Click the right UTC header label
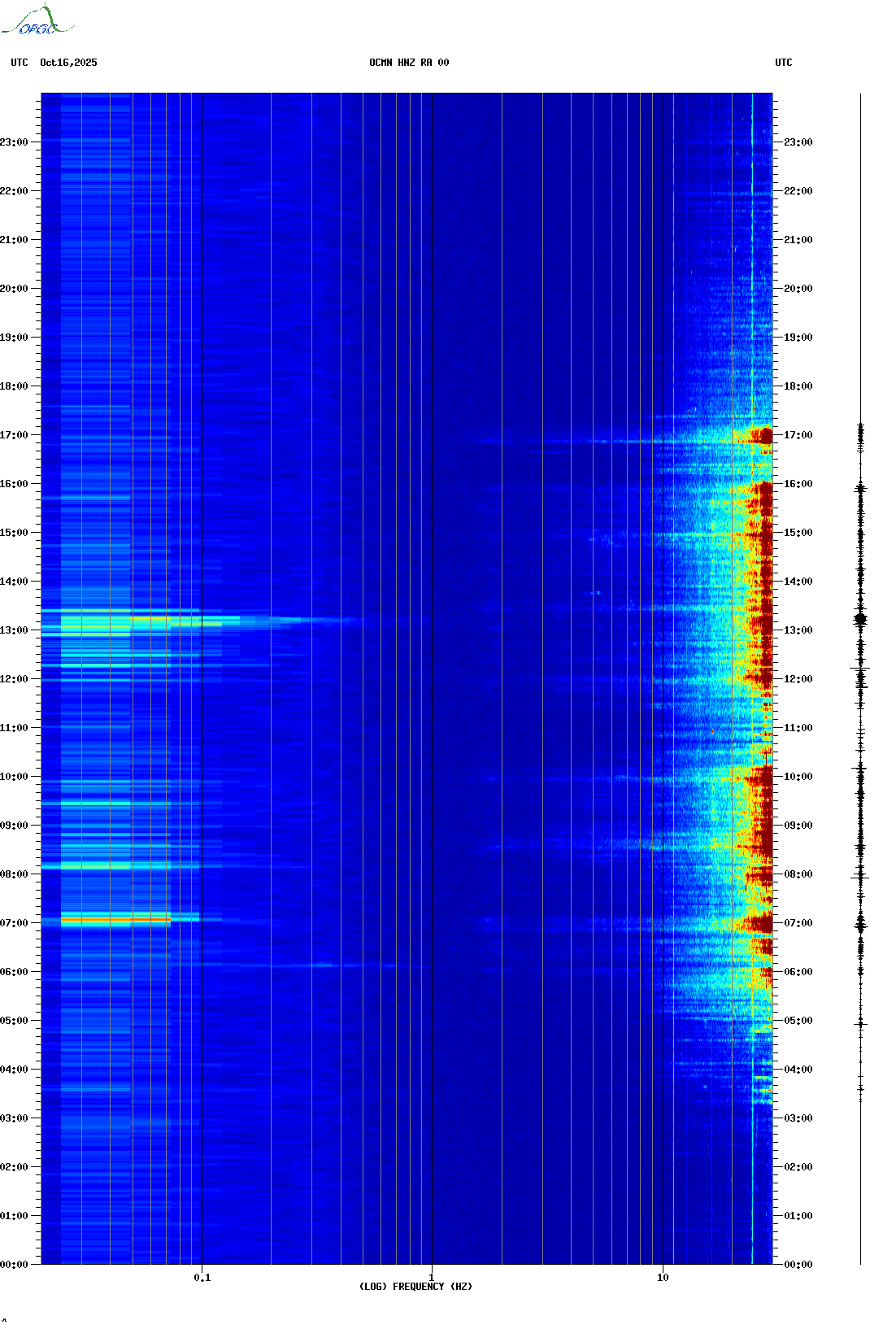The image size is (896, 1329). pyautogui.click(x=784, y=63)
